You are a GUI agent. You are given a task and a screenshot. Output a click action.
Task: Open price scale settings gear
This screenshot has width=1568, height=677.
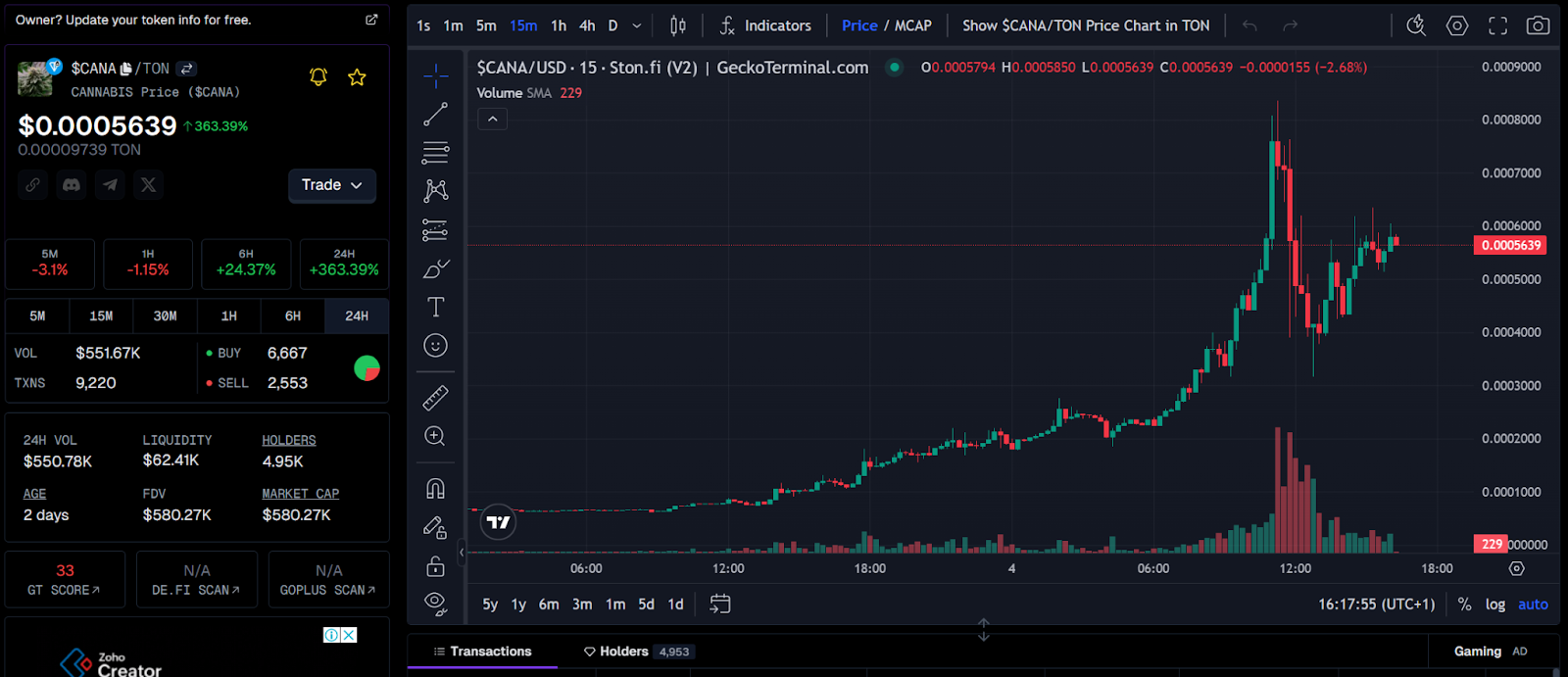pos(1517,568)
